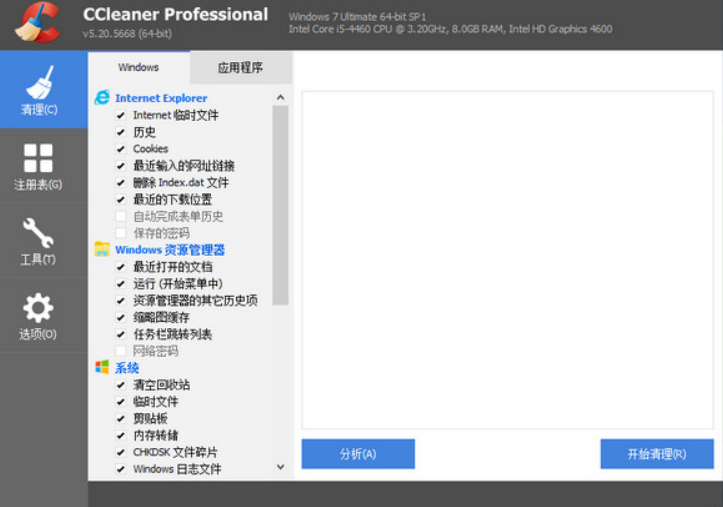The height and width of the screenshot is (507, 723).
Task: Click the Windows 资源管理器 folder icon
Action: point(102,249)
